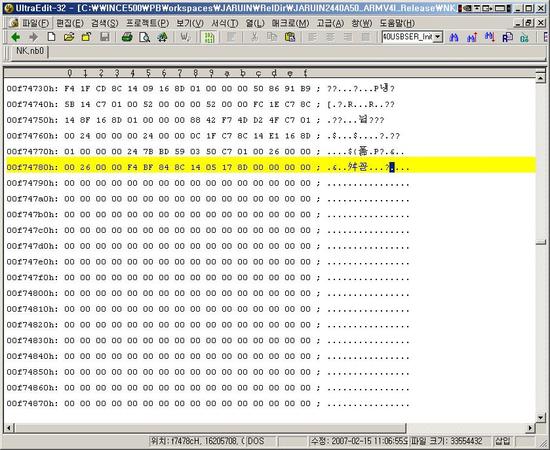
Task: Minimize the inner document window
Action: click(519, 23)
